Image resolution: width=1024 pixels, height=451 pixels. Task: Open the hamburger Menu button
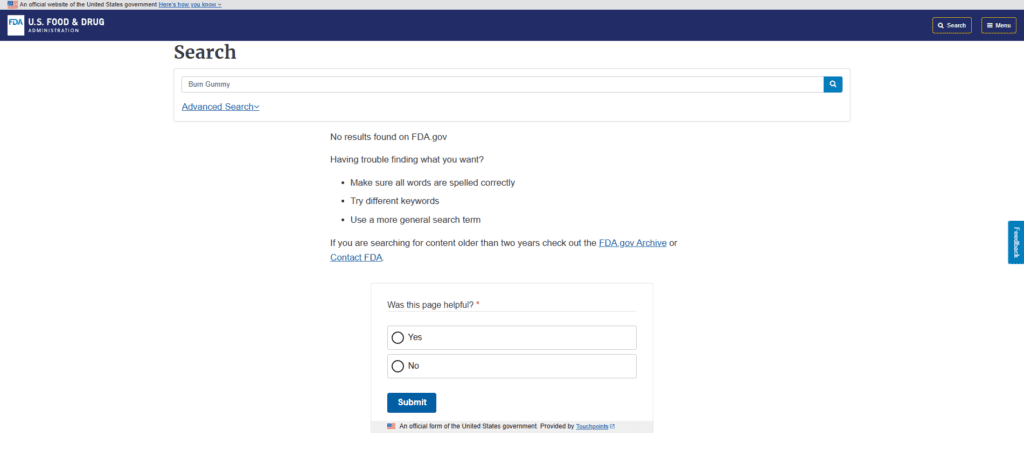(x=999, y=25)
